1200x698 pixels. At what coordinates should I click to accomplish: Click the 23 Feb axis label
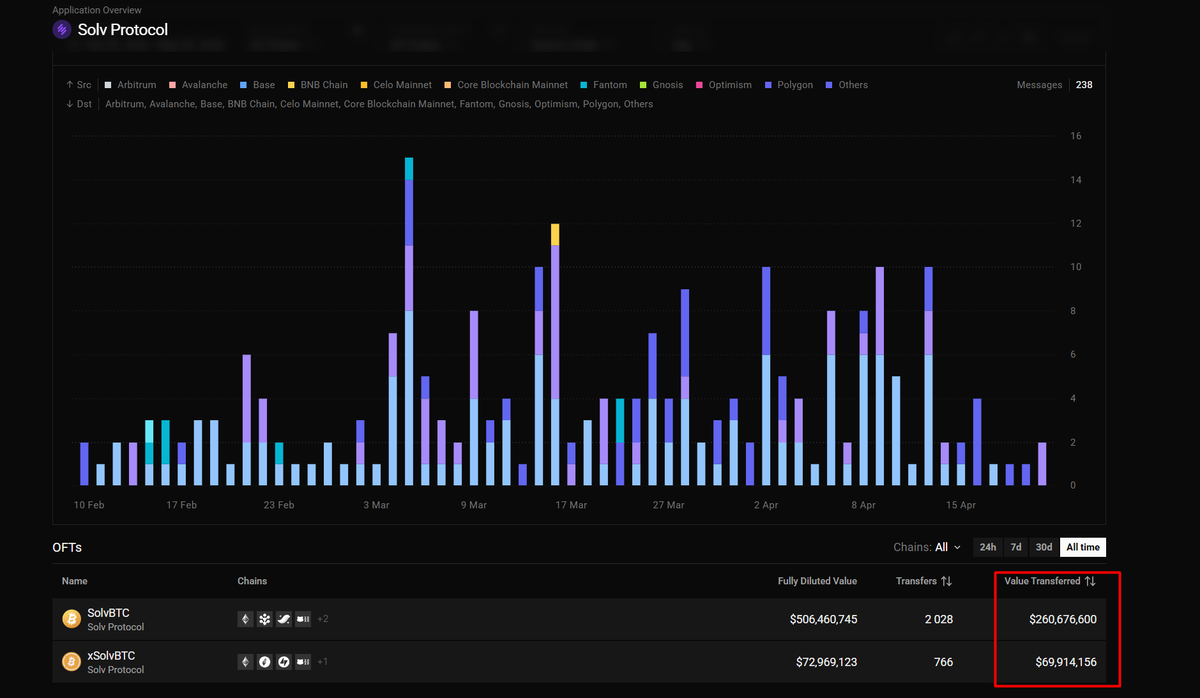(279, 505)
